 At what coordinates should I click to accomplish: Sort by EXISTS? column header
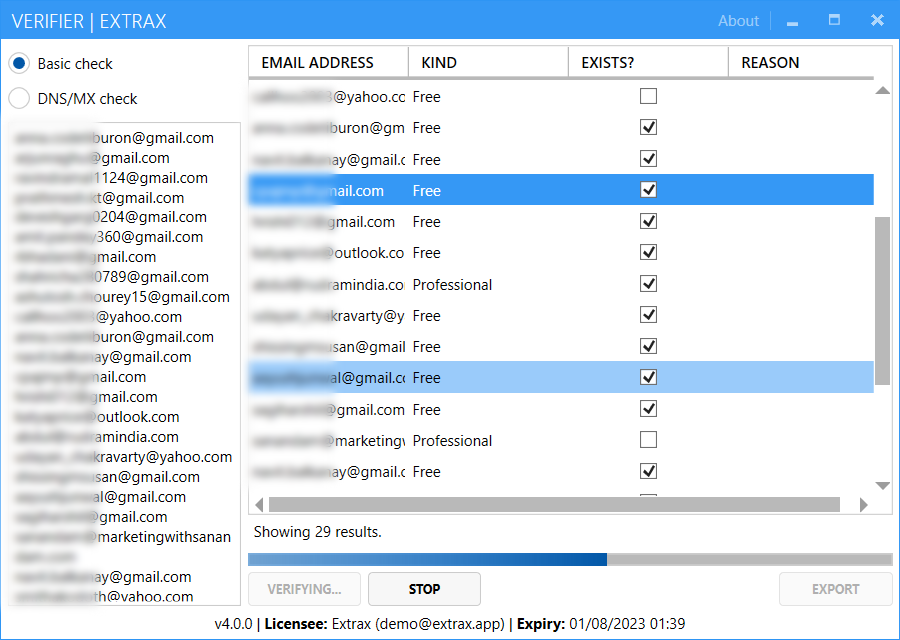pos(648,62)
